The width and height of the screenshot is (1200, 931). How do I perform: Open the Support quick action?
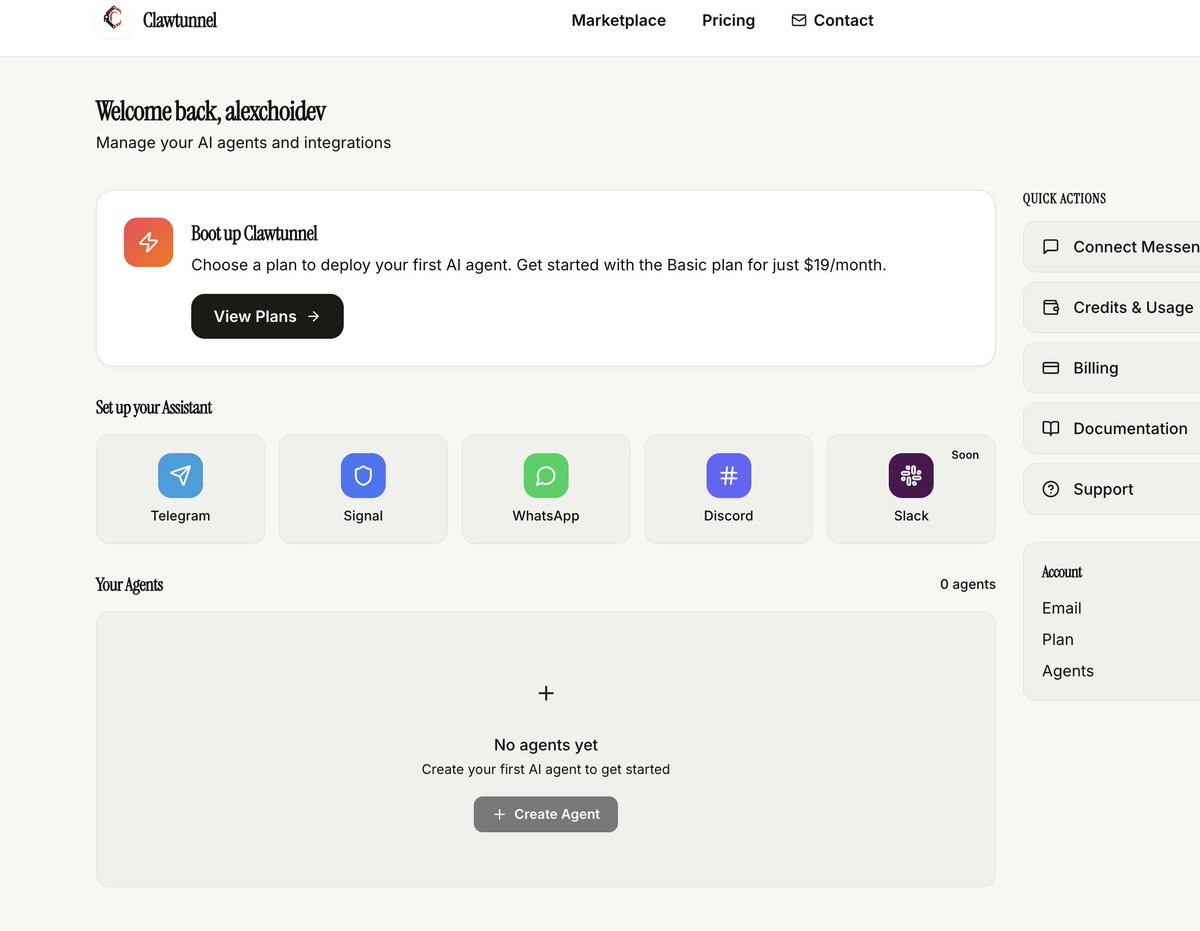[1111, 489]
